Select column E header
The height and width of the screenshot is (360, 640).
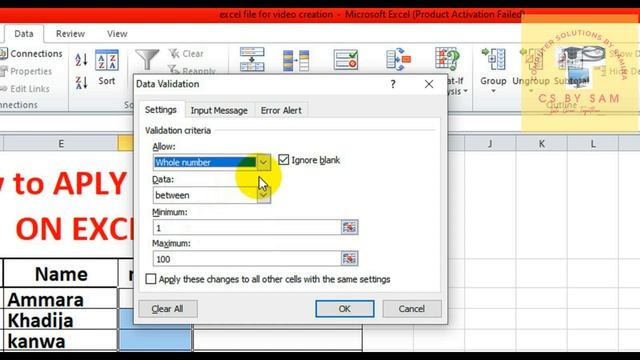click(x=61, y=144)
